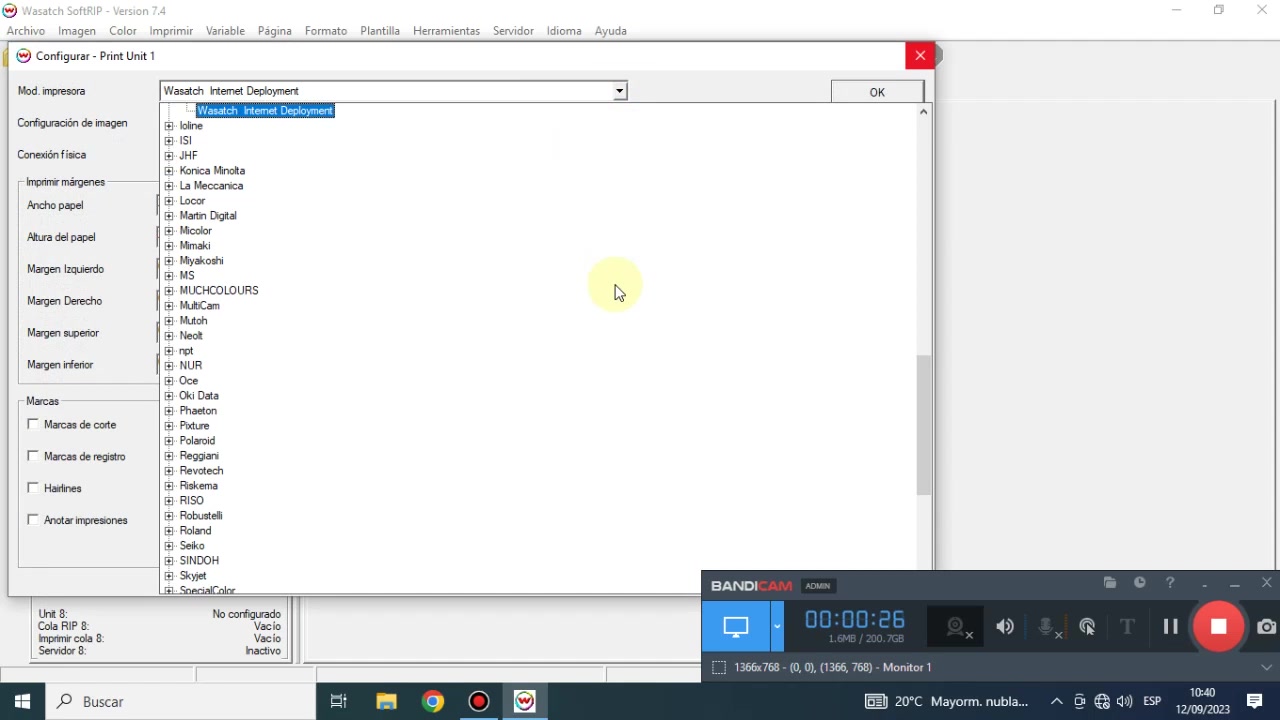The height and width of the screenshot is (720, 1280).
Task: Open Windows Start menu
Action: (22, 701)
